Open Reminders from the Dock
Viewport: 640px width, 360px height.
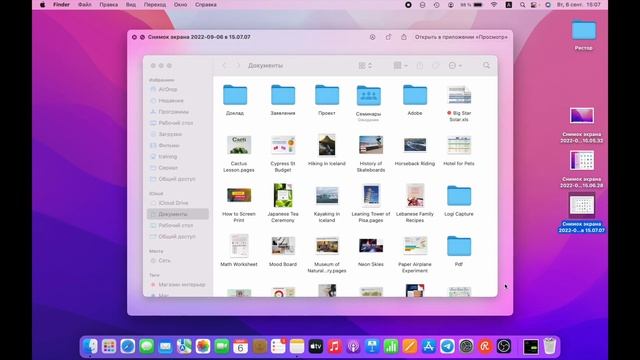pyautogui.click(x=278, y=347)
